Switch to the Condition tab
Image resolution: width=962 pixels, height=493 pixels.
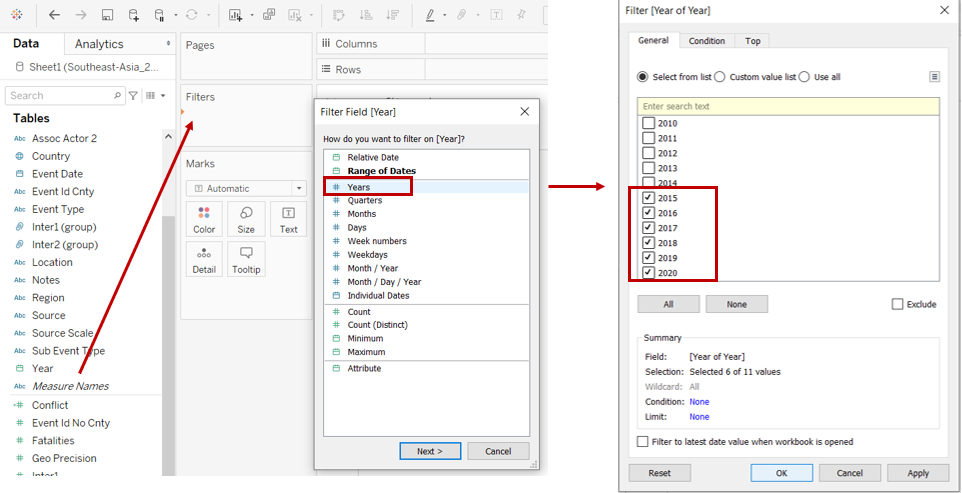pos(706,41)
